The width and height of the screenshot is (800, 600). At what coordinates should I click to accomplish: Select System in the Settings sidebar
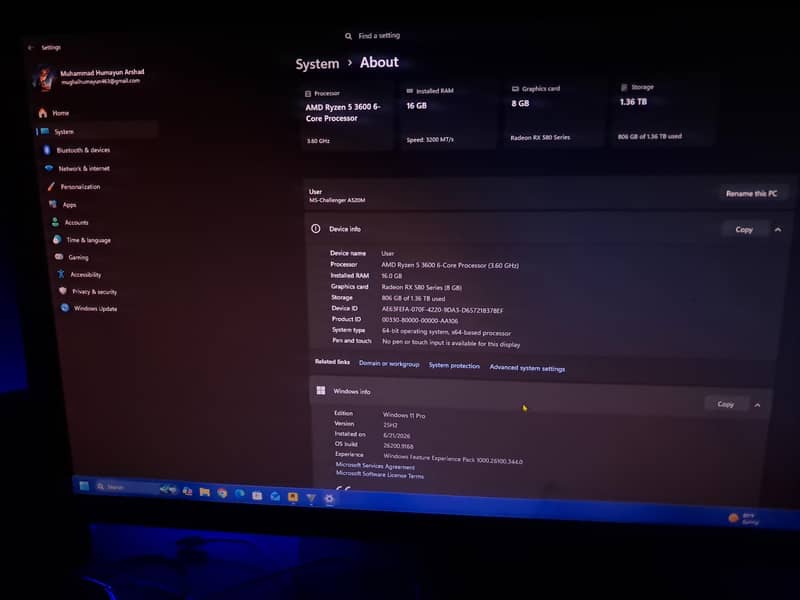(x=96, y=131)
